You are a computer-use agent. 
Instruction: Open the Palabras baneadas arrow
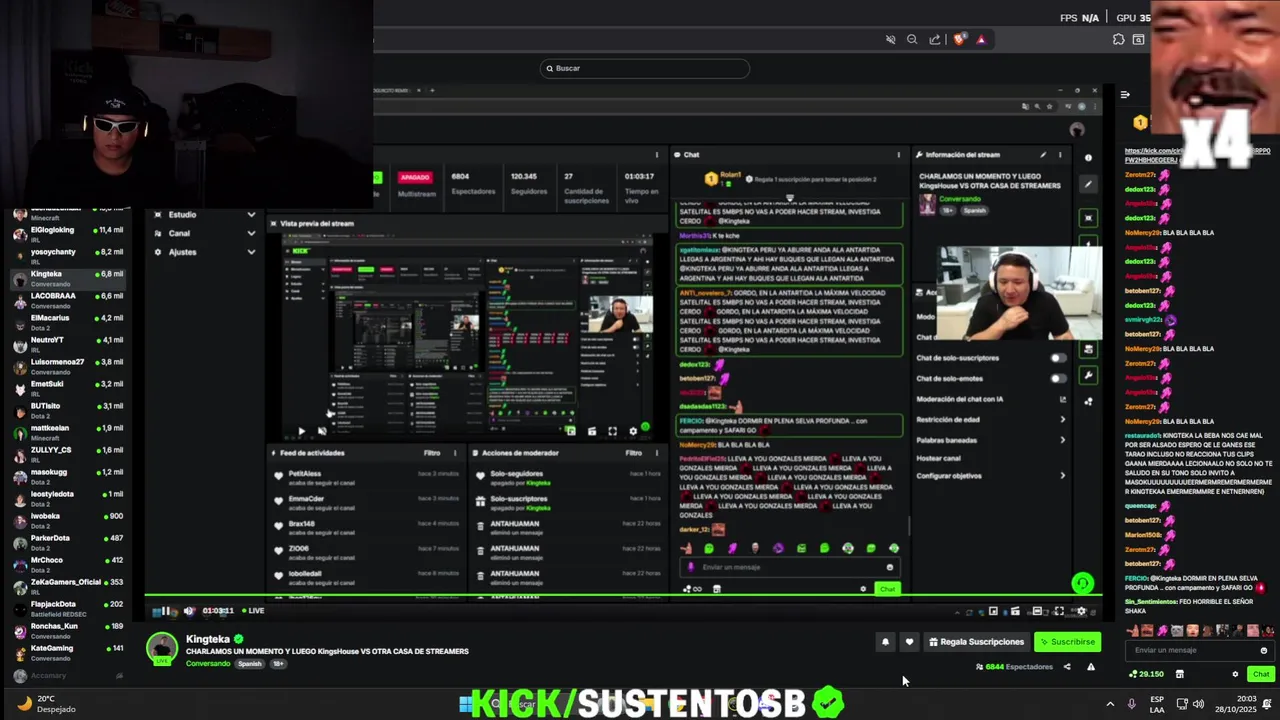[x=1062, y=440]
